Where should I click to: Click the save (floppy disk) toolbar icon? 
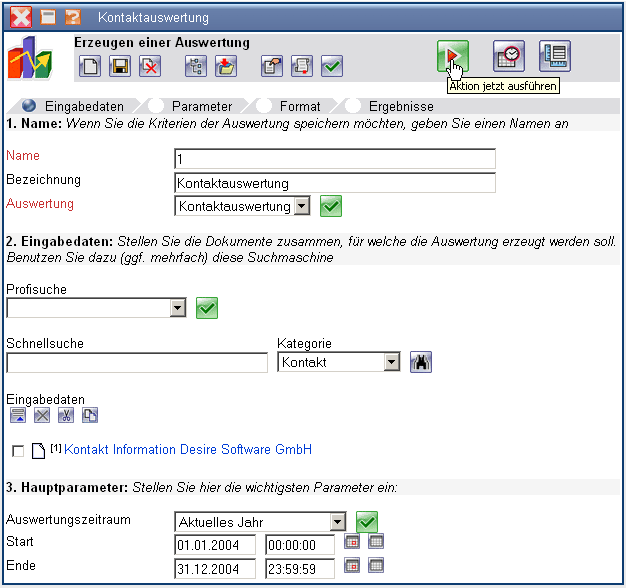coord(120,67)
